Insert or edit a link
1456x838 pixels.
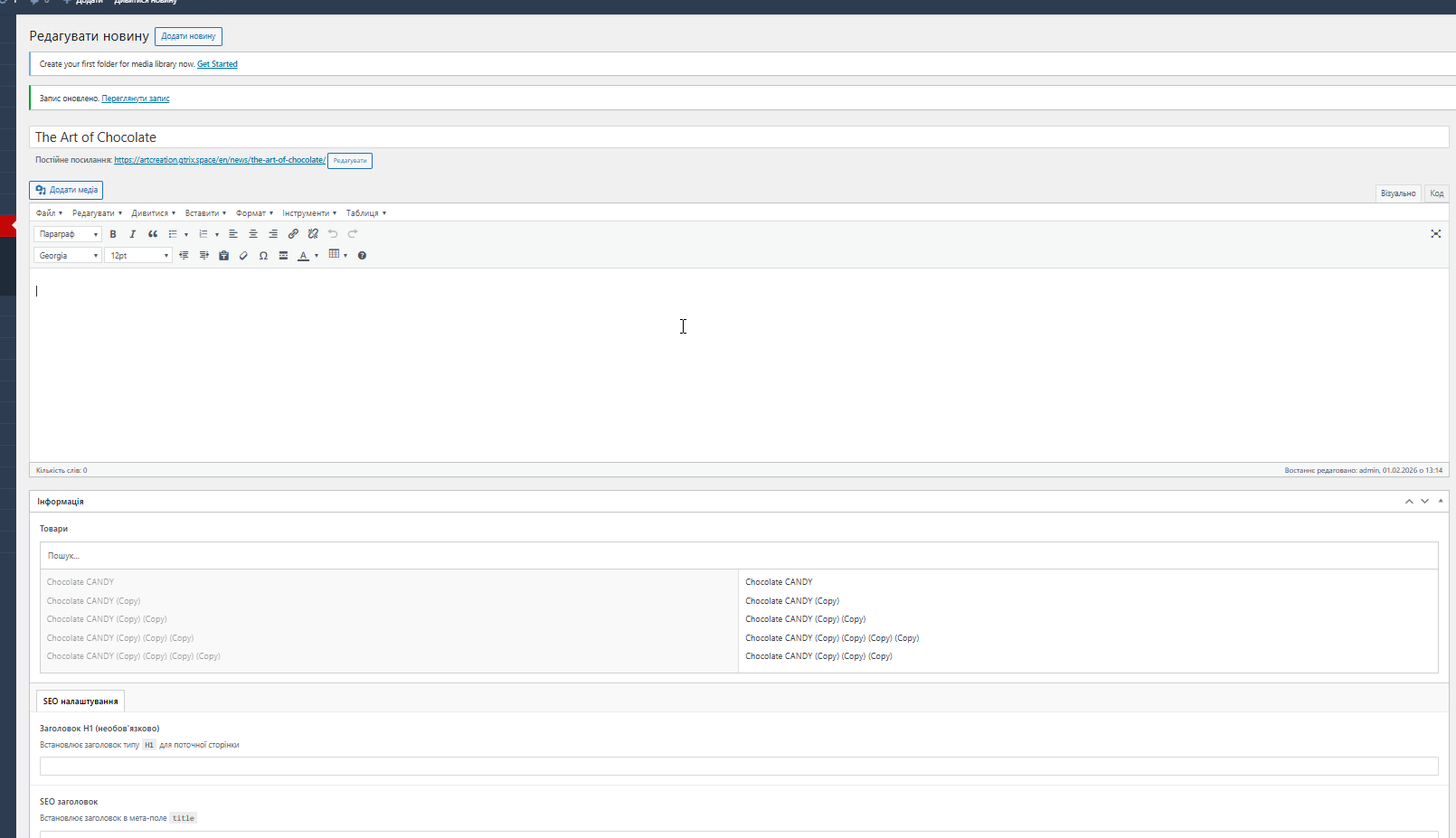click(x=293, y=234)
